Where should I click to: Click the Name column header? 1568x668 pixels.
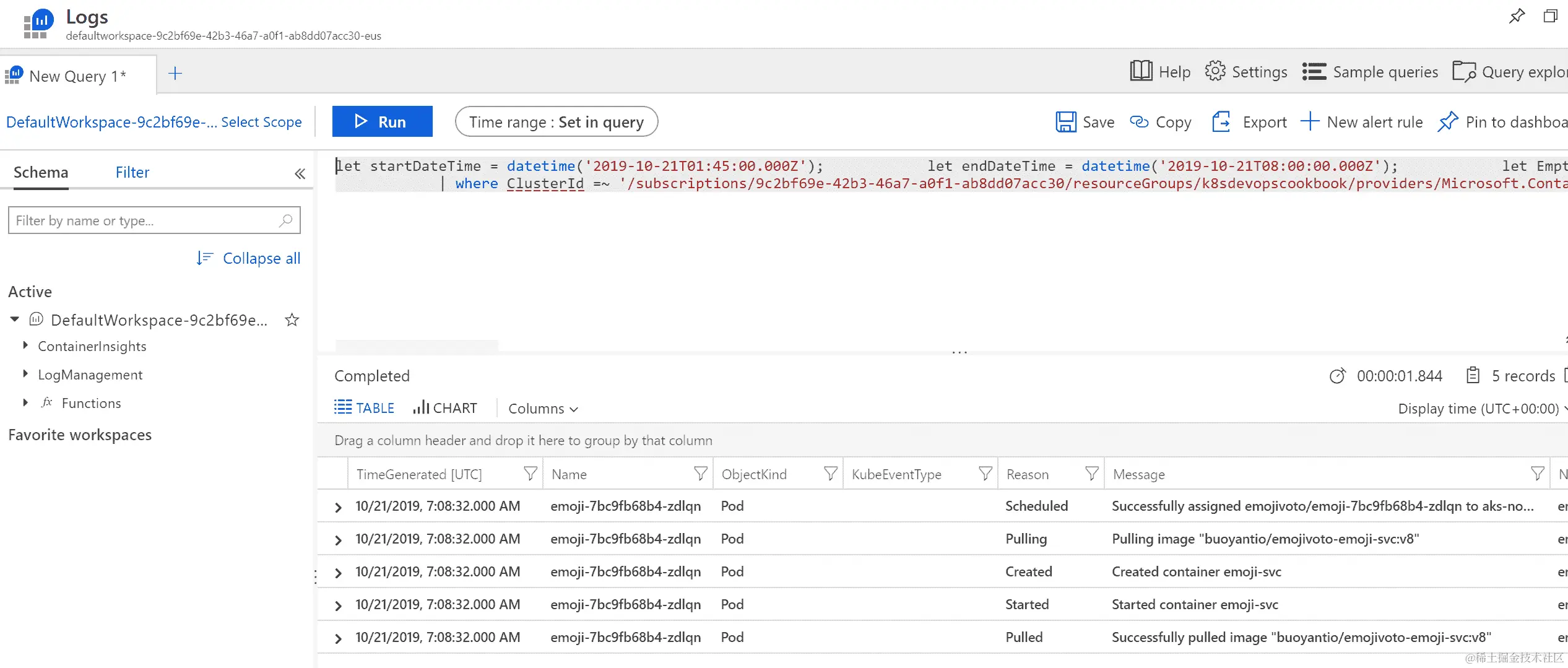570,474
